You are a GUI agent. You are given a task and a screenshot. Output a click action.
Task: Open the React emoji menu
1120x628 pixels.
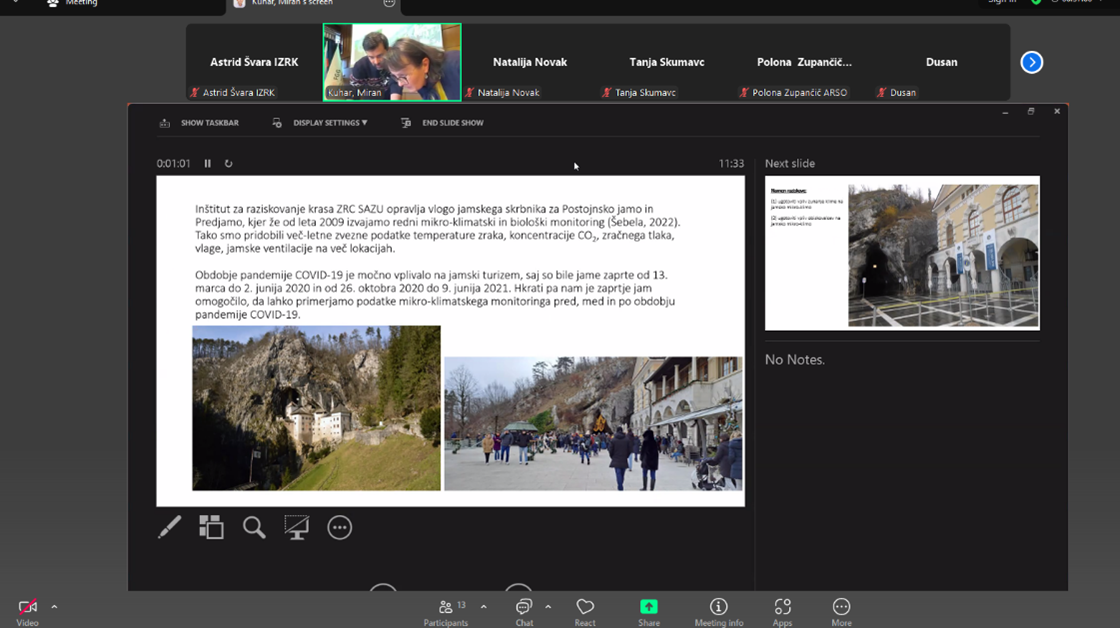pyautogui.click(x=585, y=611)
